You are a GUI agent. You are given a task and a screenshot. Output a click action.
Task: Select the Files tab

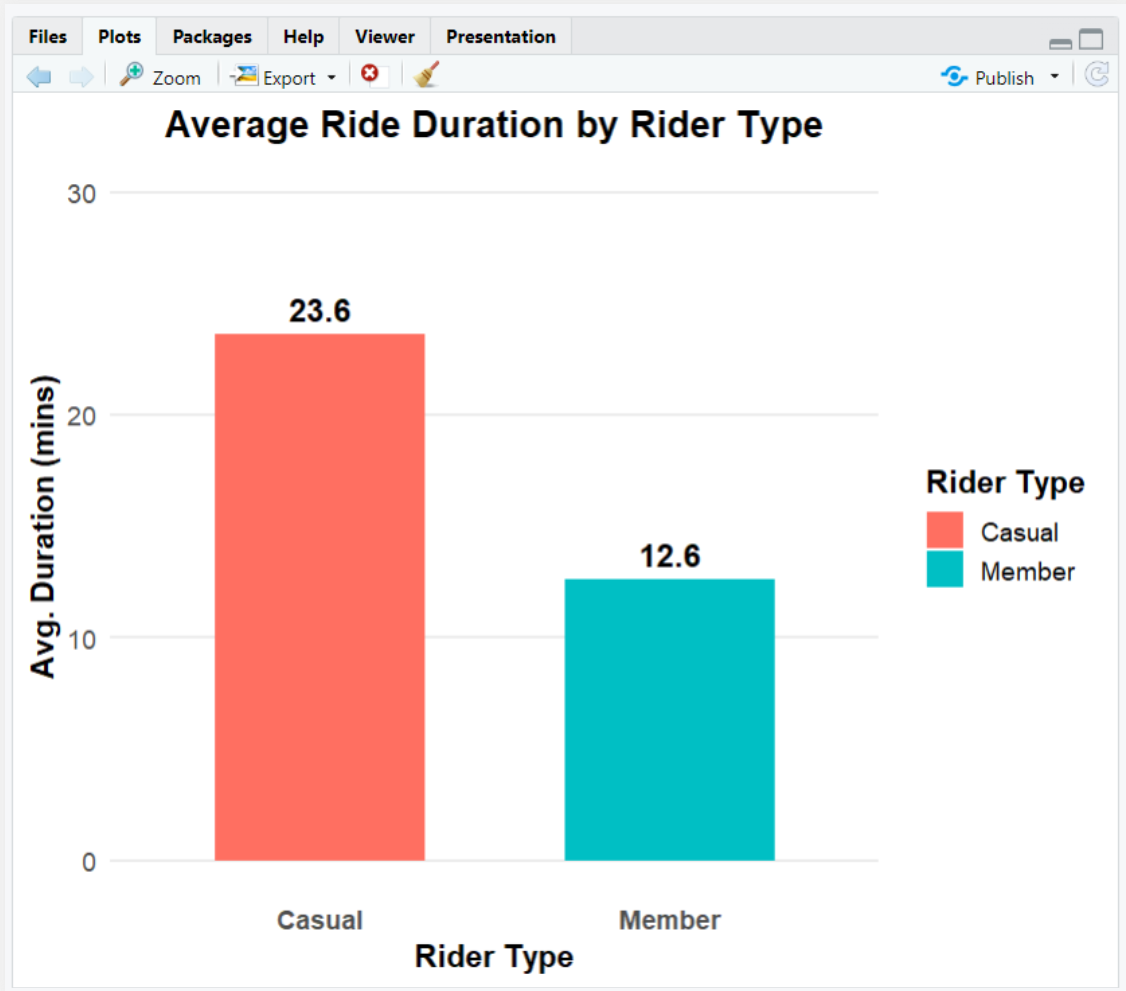[x=46, y=36]
